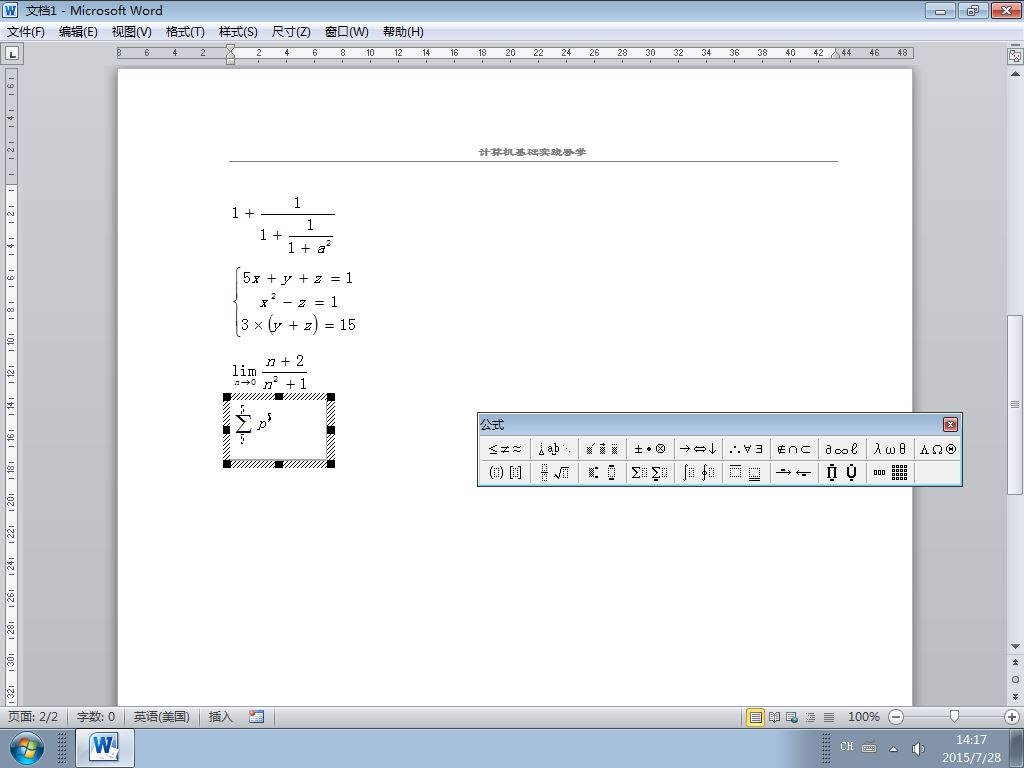Open the lowercase Greek letters palette (λωθ)
Screen dimensions: 1024x768
pos(890,449)
